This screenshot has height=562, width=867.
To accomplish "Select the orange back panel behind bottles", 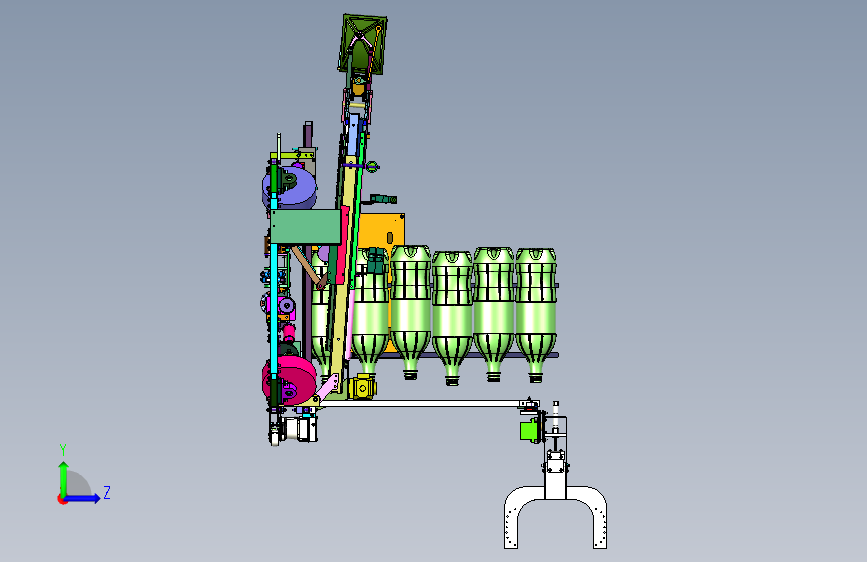I will point(382,232).
